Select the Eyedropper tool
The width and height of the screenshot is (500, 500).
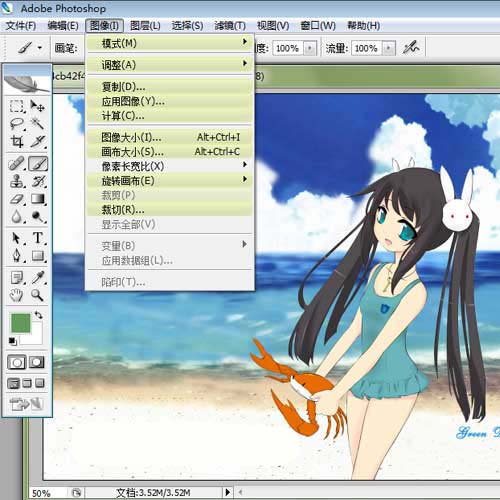(x=38, y=277)
